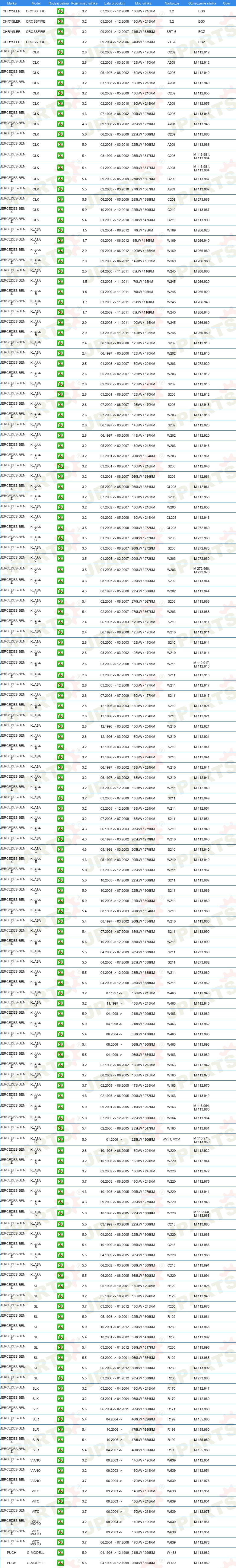Click fuel icon in VITO MIXTO 3.7 row

(x=60, y=1542)
